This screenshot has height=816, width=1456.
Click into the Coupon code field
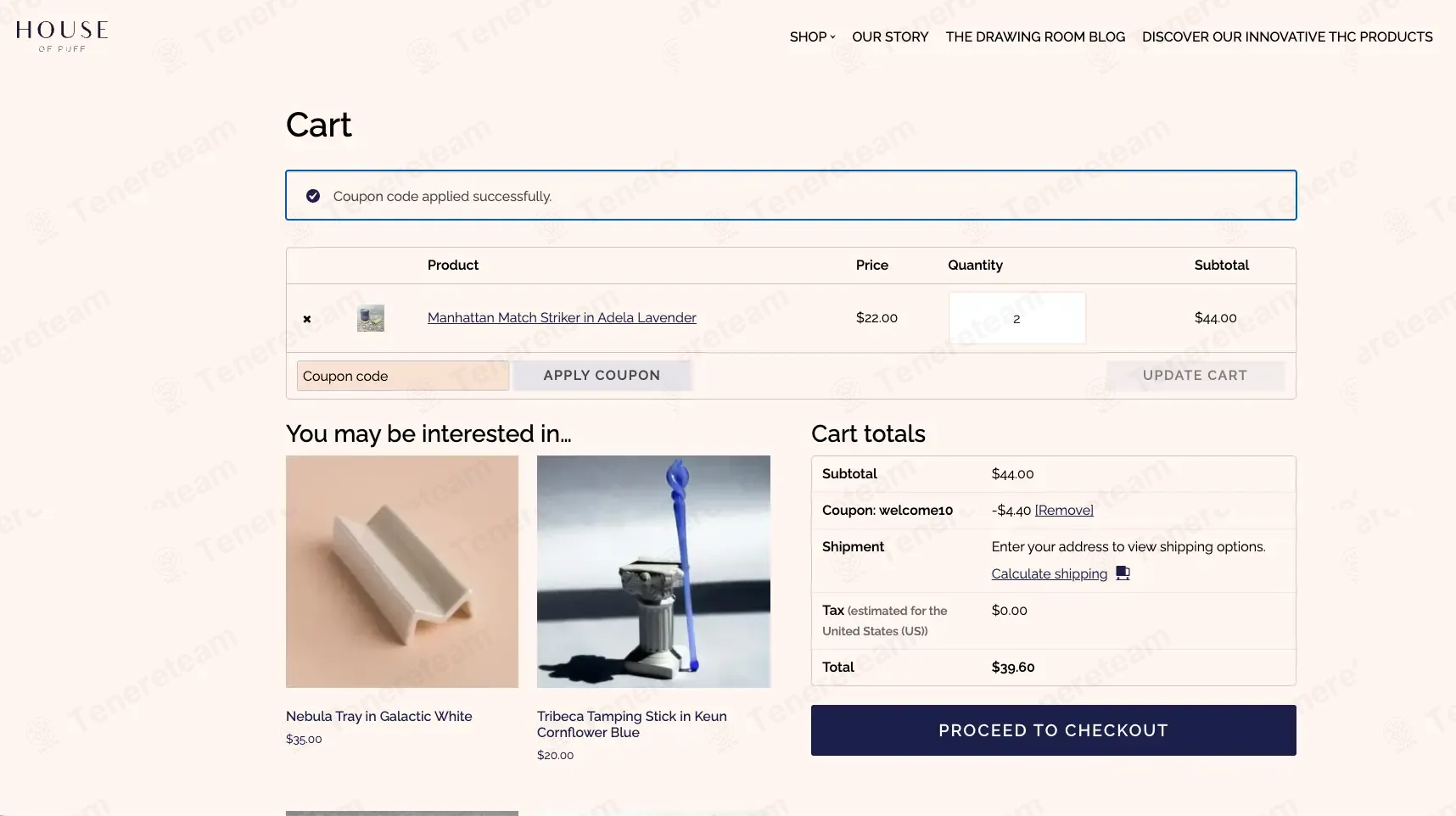(x=403, y=376)
